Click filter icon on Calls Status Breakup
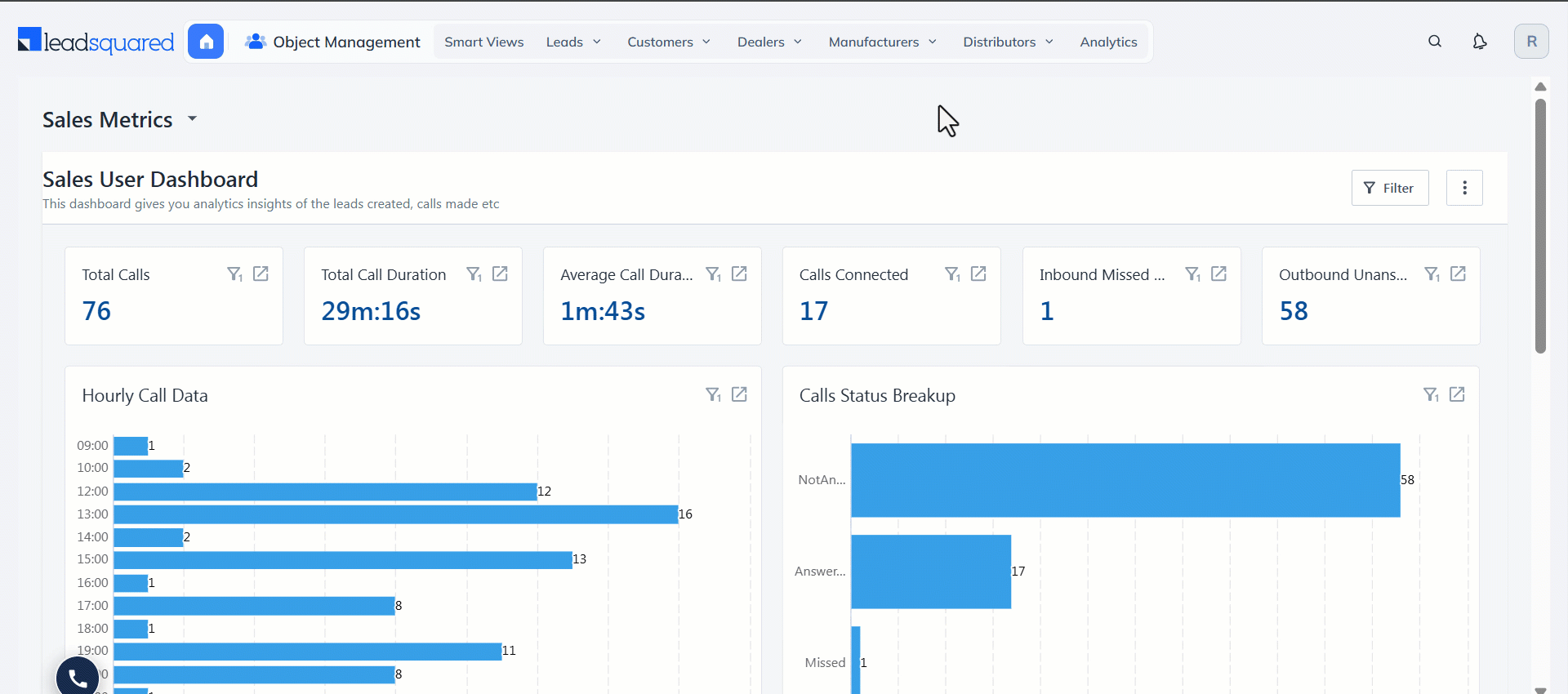The width and height of the screenshot is (1568, 694). pos(1431,395)
